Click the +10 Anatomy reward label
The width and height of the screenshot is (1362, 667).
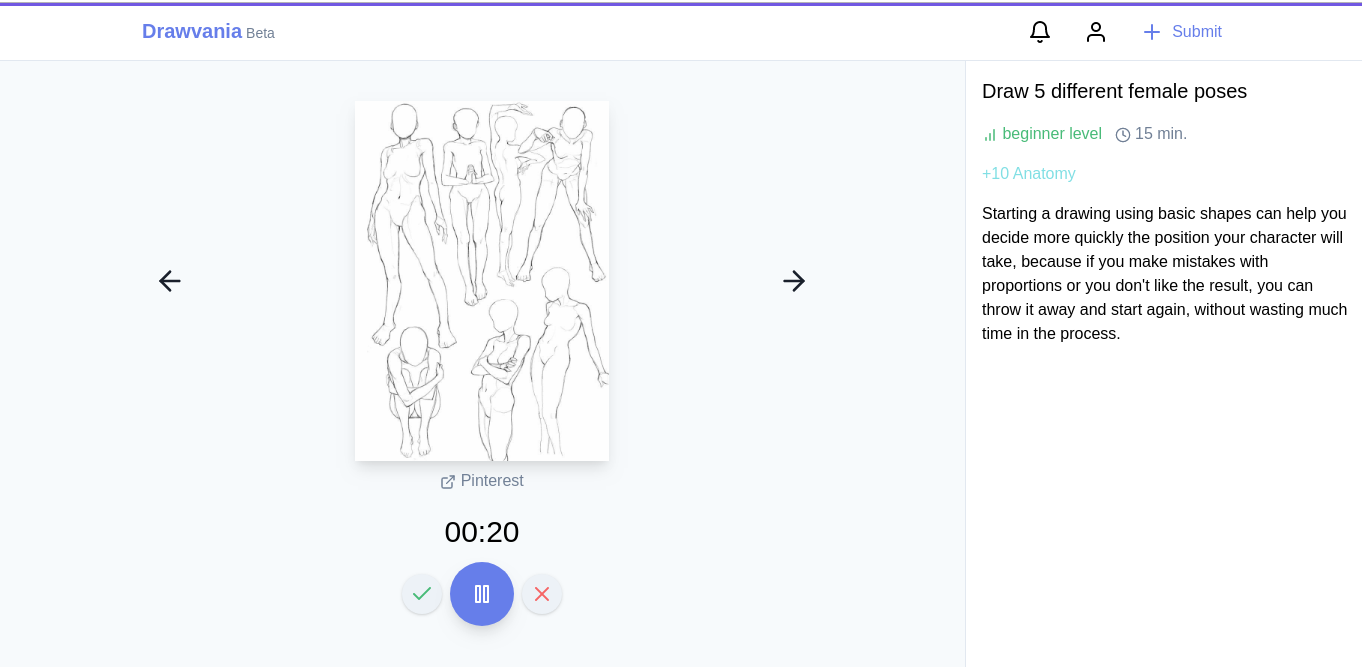click(1029, 174)
